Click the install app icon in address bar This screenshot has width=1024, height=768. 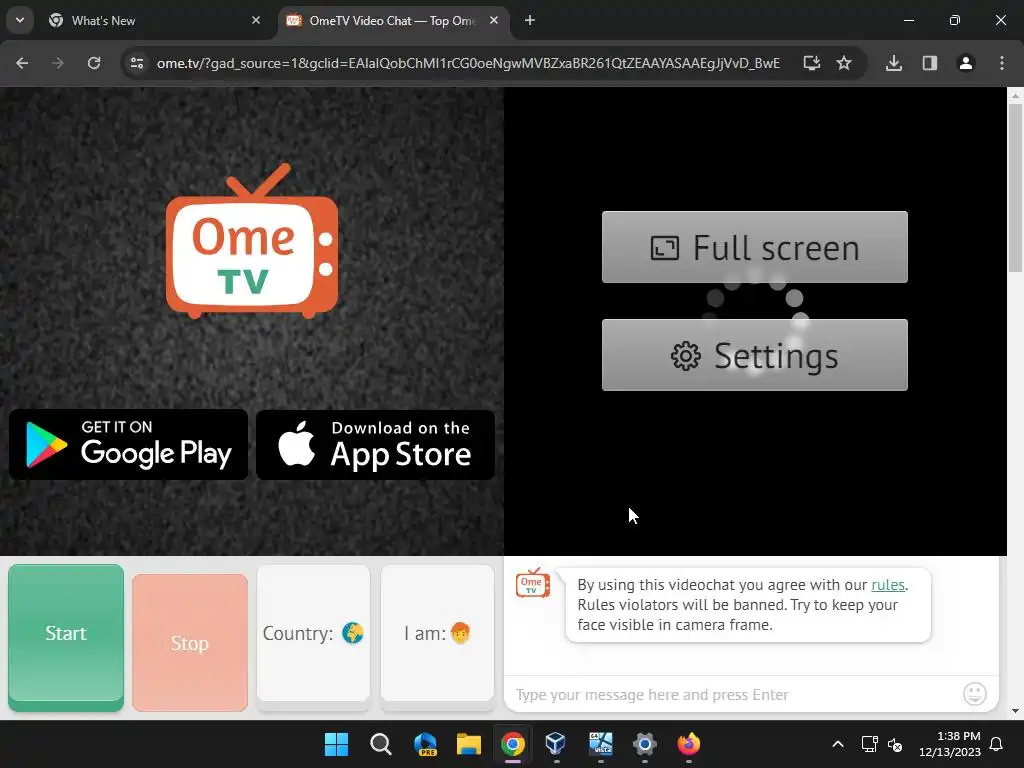(x=812, y=63)
